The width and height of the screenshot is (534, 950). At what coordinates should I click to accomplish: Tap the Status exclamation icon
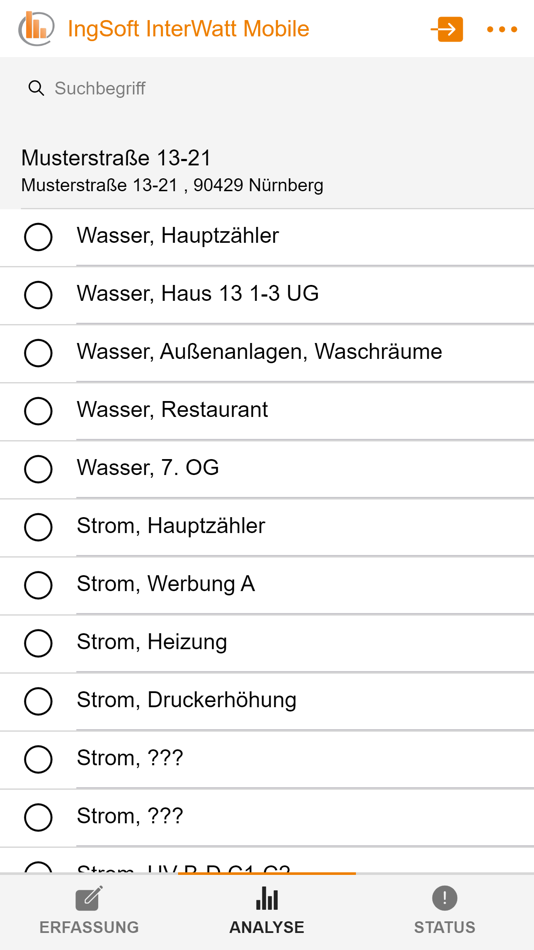[444, 897]
